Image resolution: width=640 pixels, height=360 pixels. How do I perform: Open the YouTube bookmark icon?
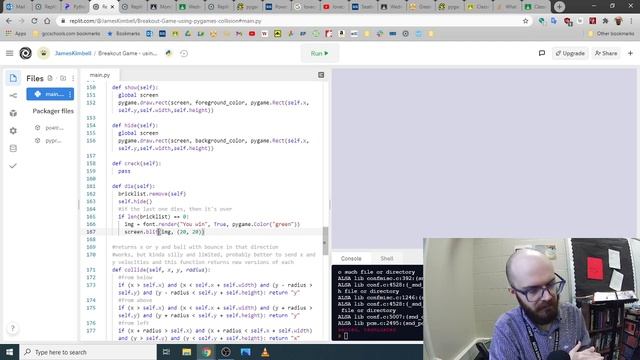pyautogui.click(x=252, y=34)
